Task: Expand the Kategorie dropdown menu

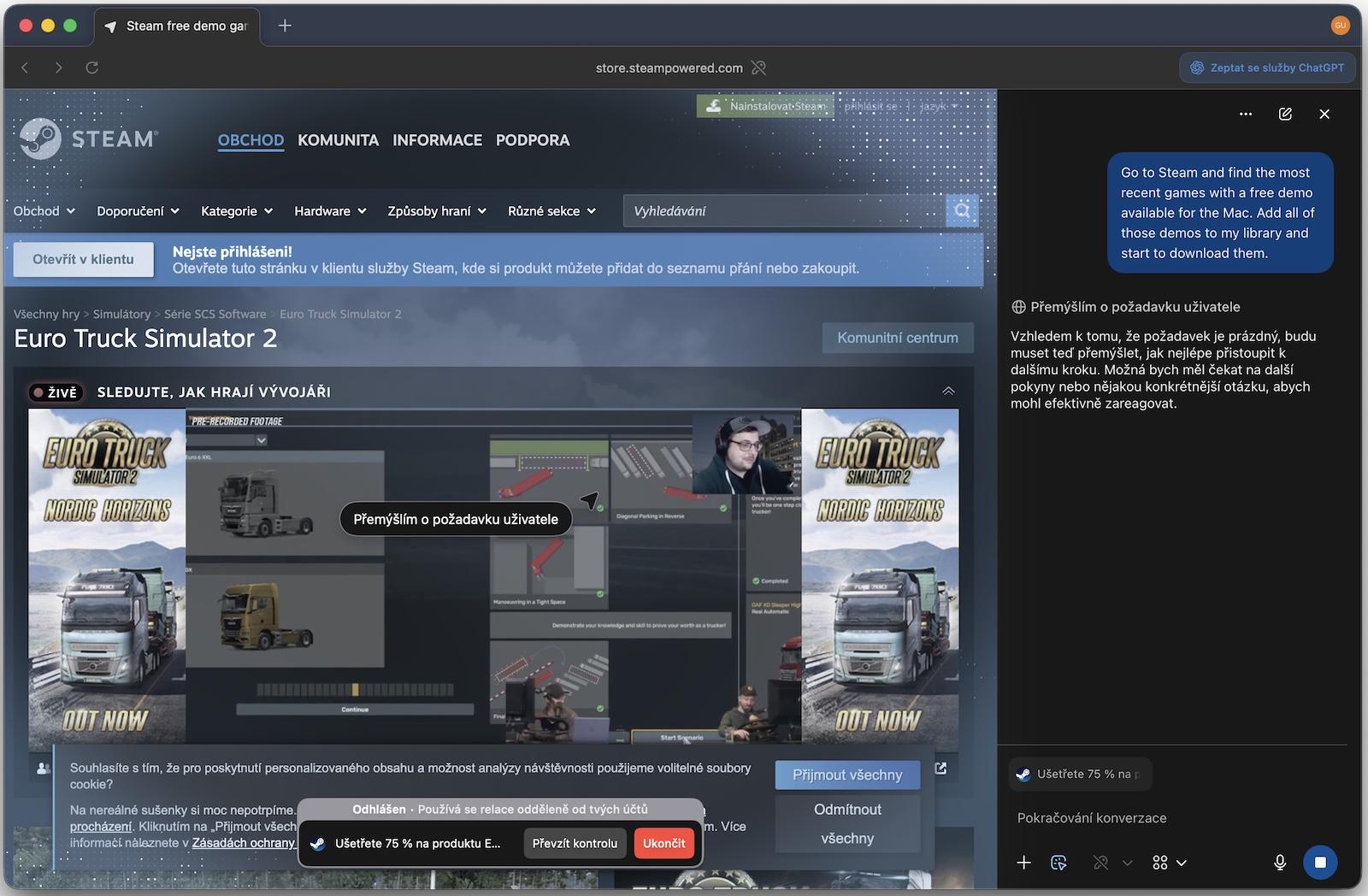Action: [237, 211]
